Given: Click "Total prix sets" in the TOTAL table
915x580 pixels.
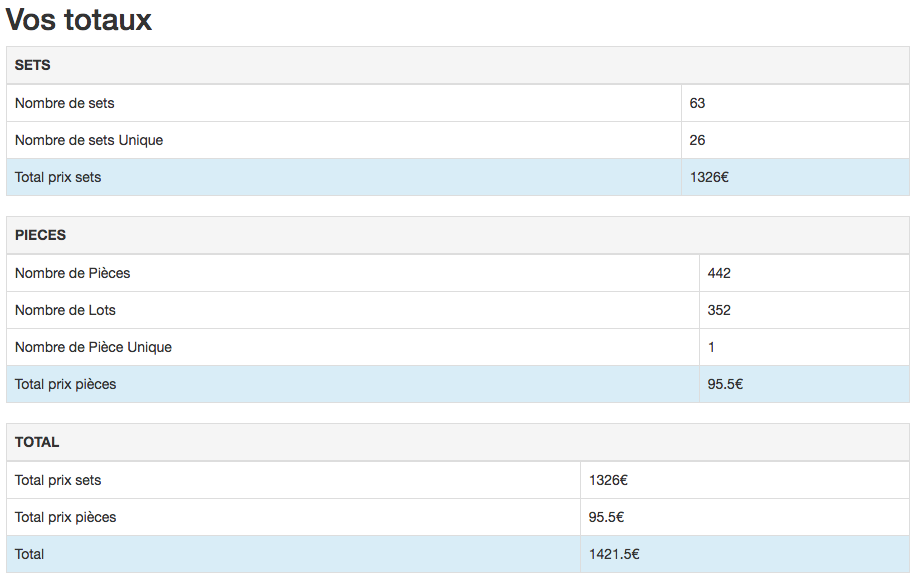Looking at the screenshot, I should pos(58,480).
